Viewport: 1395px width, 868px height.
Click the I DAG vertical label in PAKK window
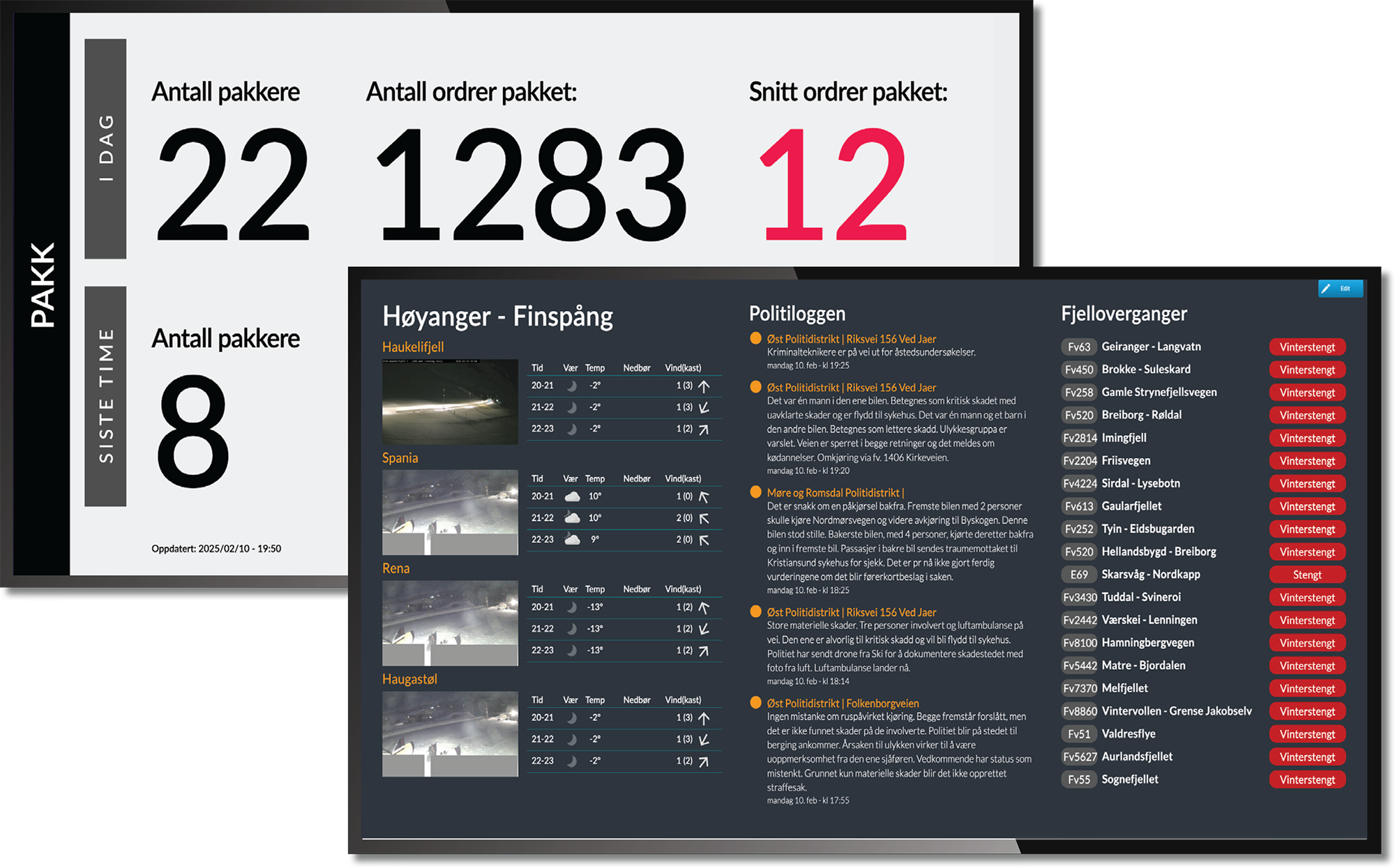click(105, 149)
